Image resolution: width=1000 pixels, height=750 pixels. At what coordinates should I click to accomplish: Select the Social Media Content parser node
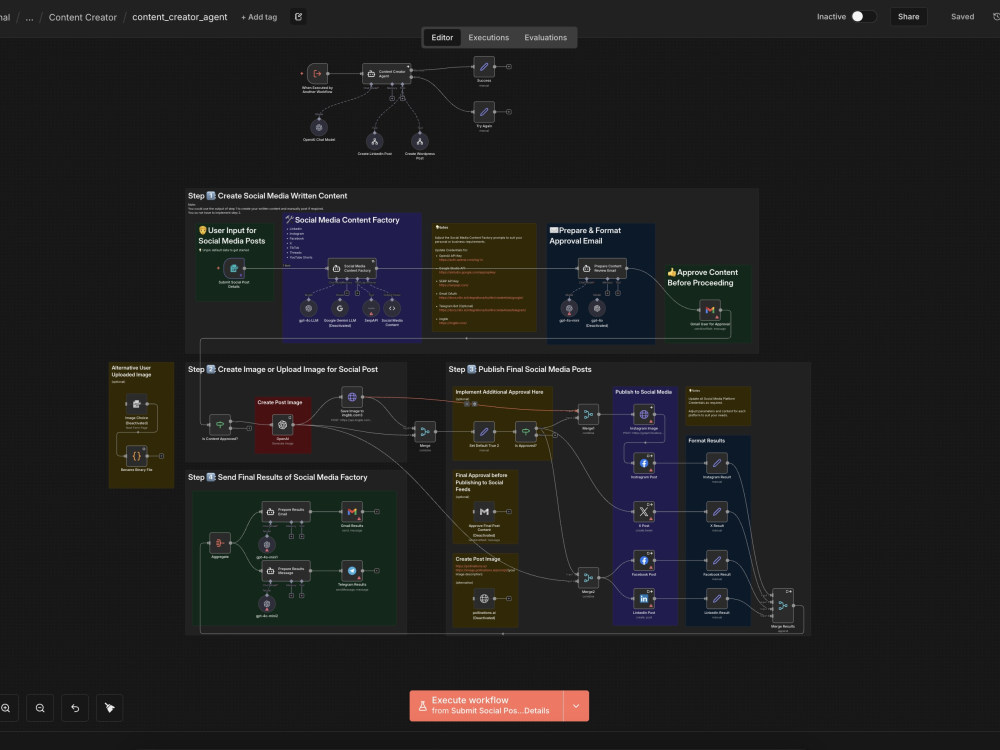[x=392, y=308]
